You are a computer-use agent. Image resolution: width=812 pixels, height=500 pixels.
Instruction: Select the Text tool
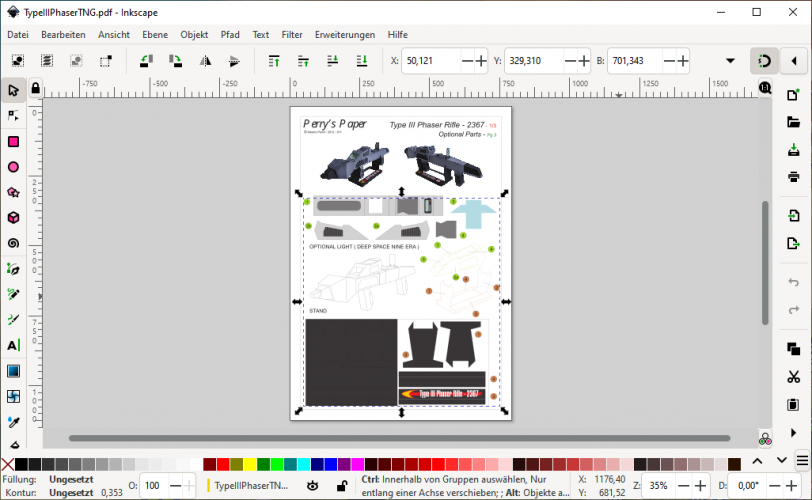pos(13,345)
